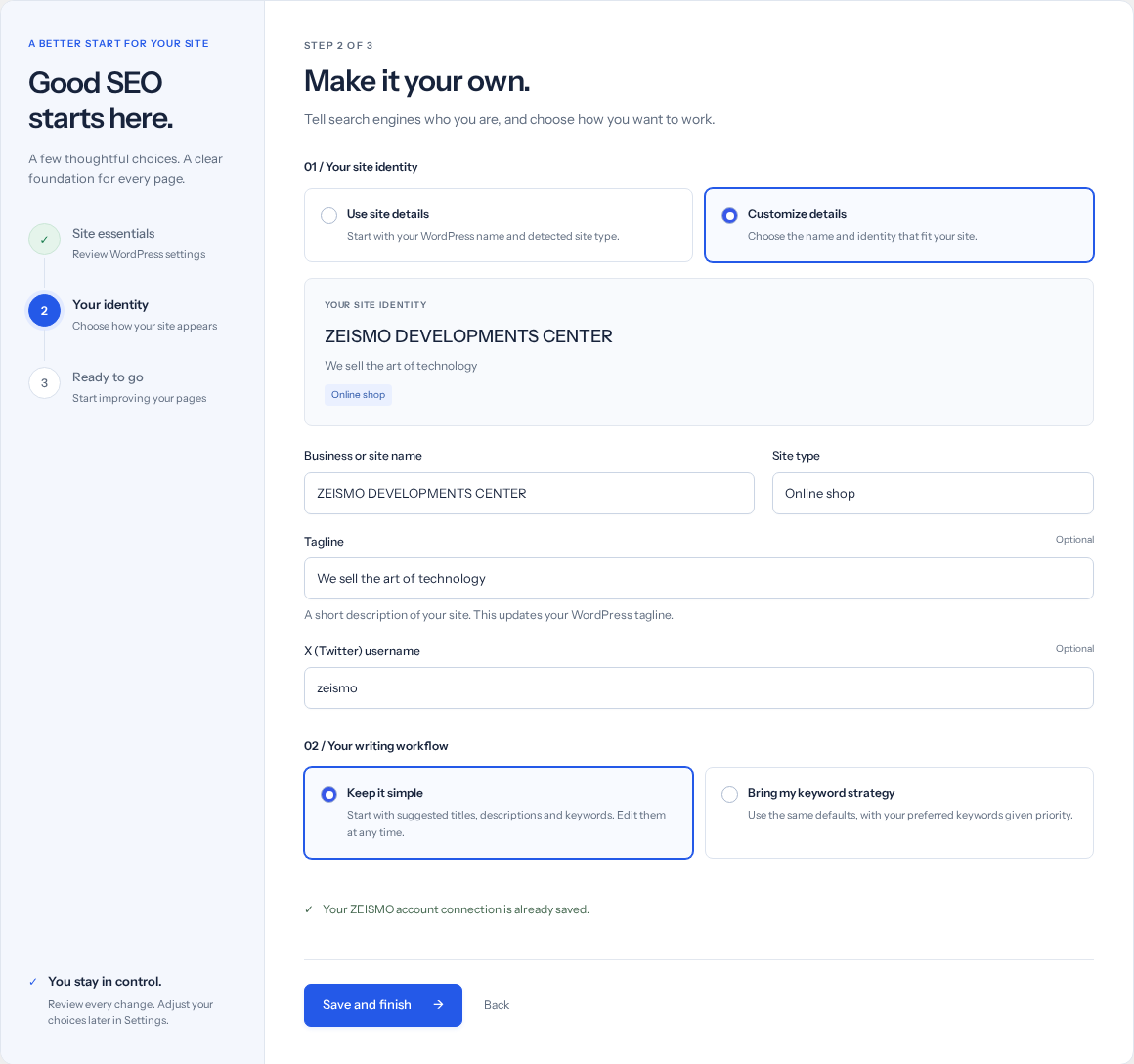Click the Optional label next to X username
Screen dimensions: 1134x1064
pos(1074,648)
